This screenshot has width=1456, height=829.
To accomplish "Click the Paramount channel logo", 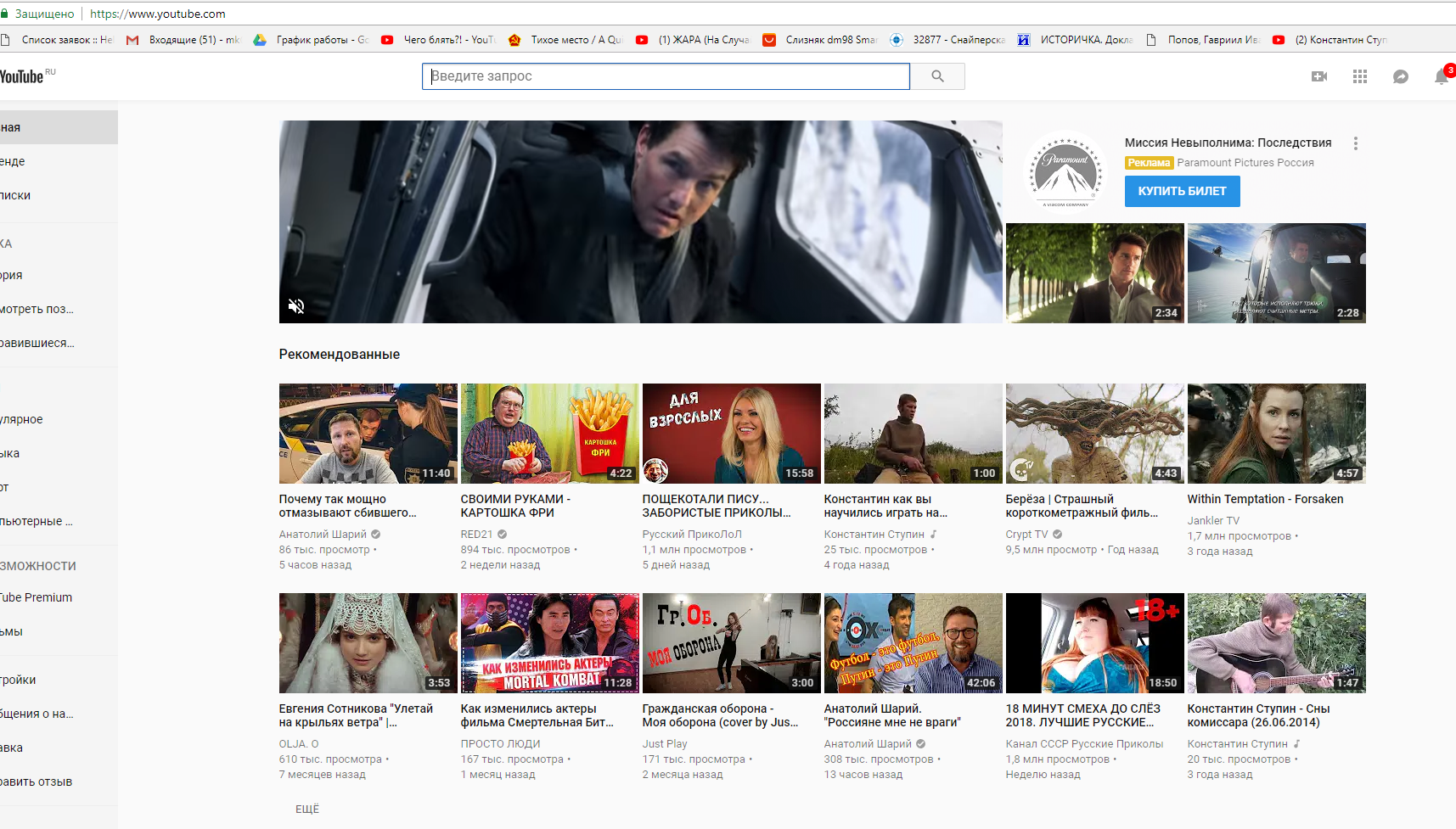I will pyautogui.click(x=1065, y=172).
